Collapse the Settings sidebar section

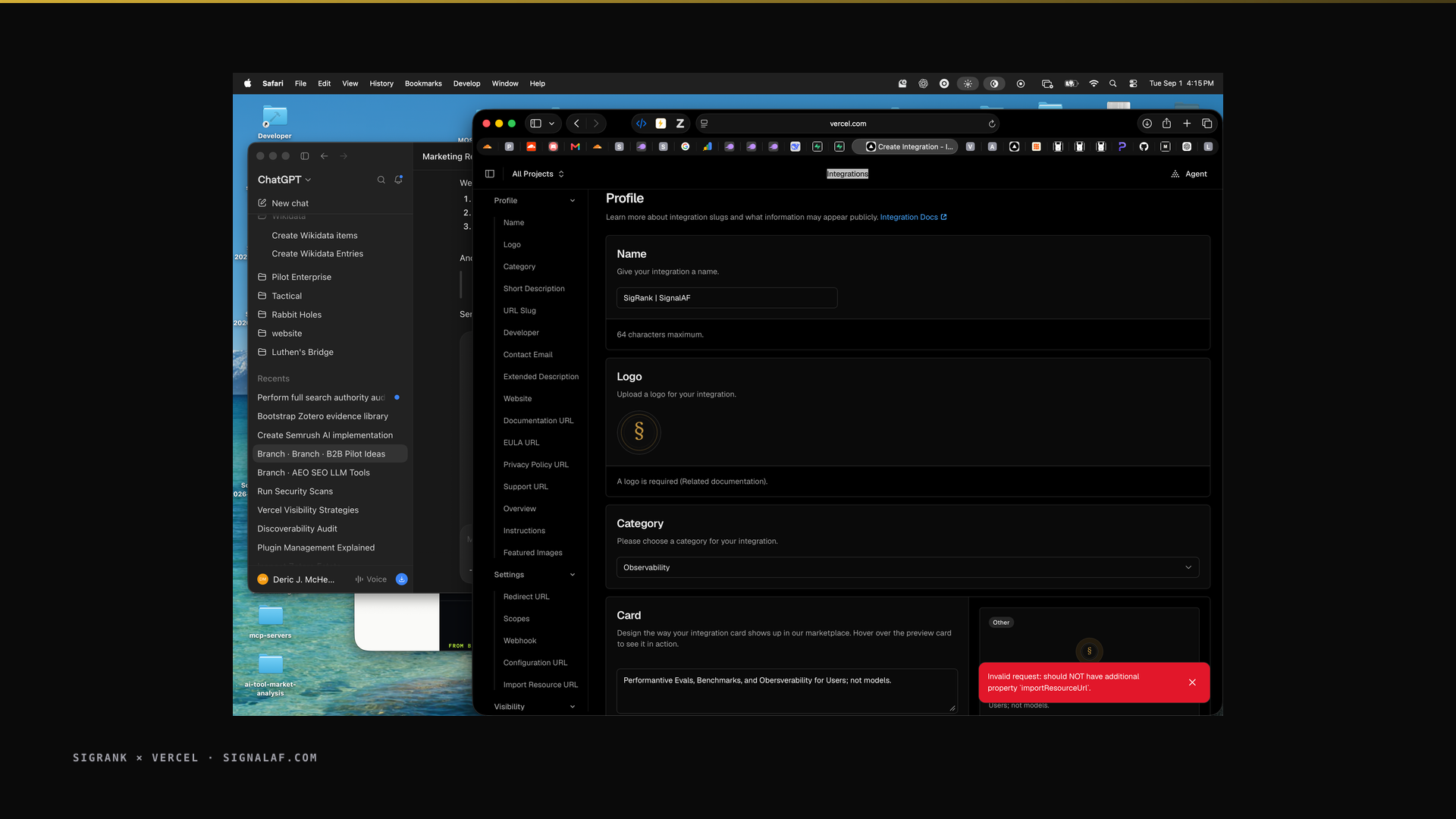[x=535, y=575]
